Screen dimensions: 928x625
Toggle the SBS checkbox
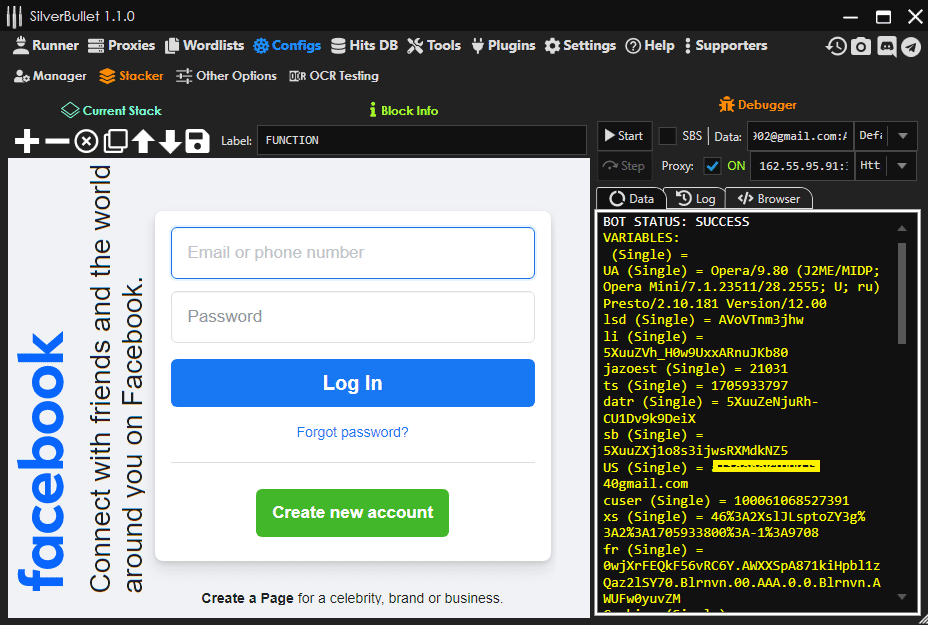click(668, 136)
